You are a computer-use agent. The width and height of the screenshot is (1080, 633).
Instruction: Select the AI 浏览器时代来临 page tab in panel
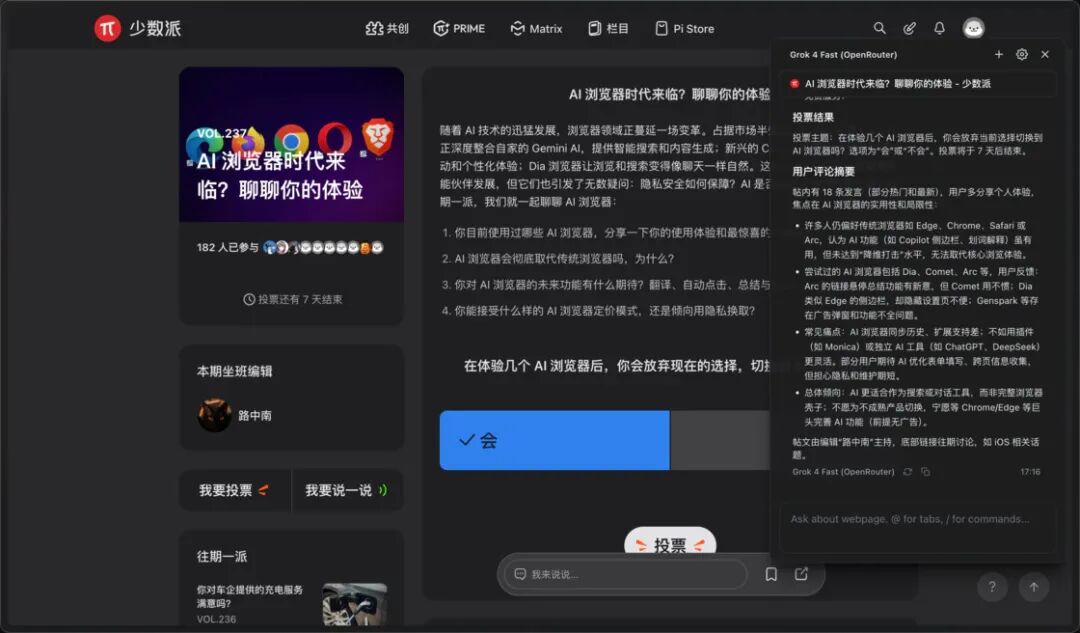pos(917,83)
